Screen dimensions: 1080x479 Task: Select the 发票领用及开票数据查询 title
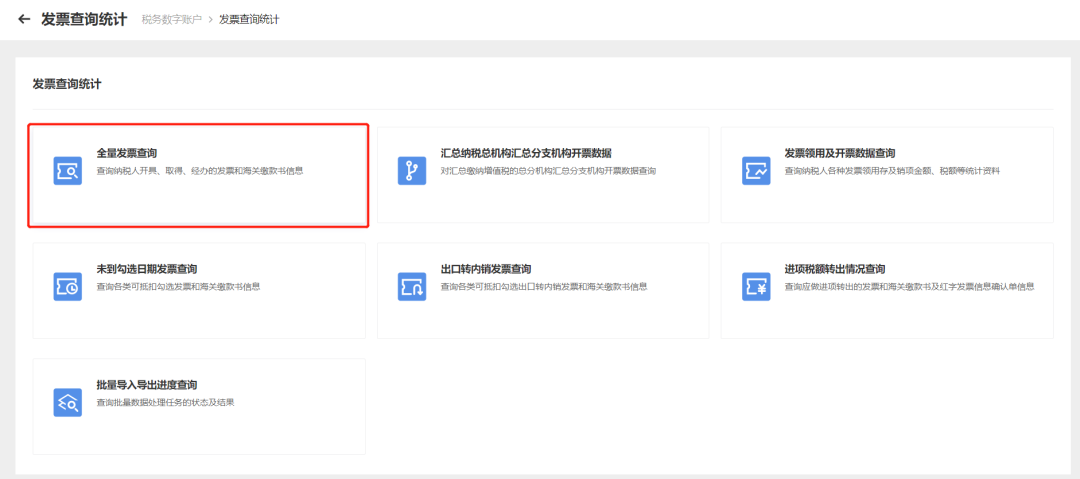coord(840,153)
